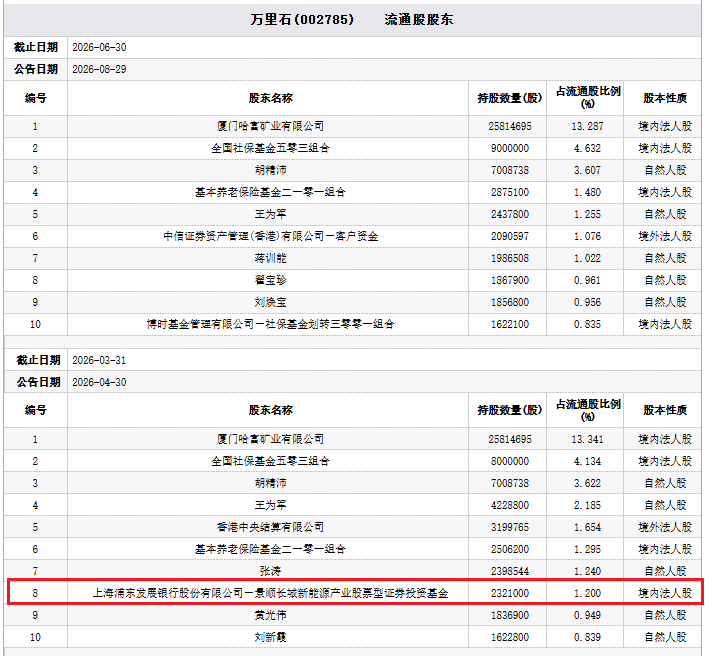Click shareholder name 黄光伟
The image size is (708, 656).
[x=270, y=615]
